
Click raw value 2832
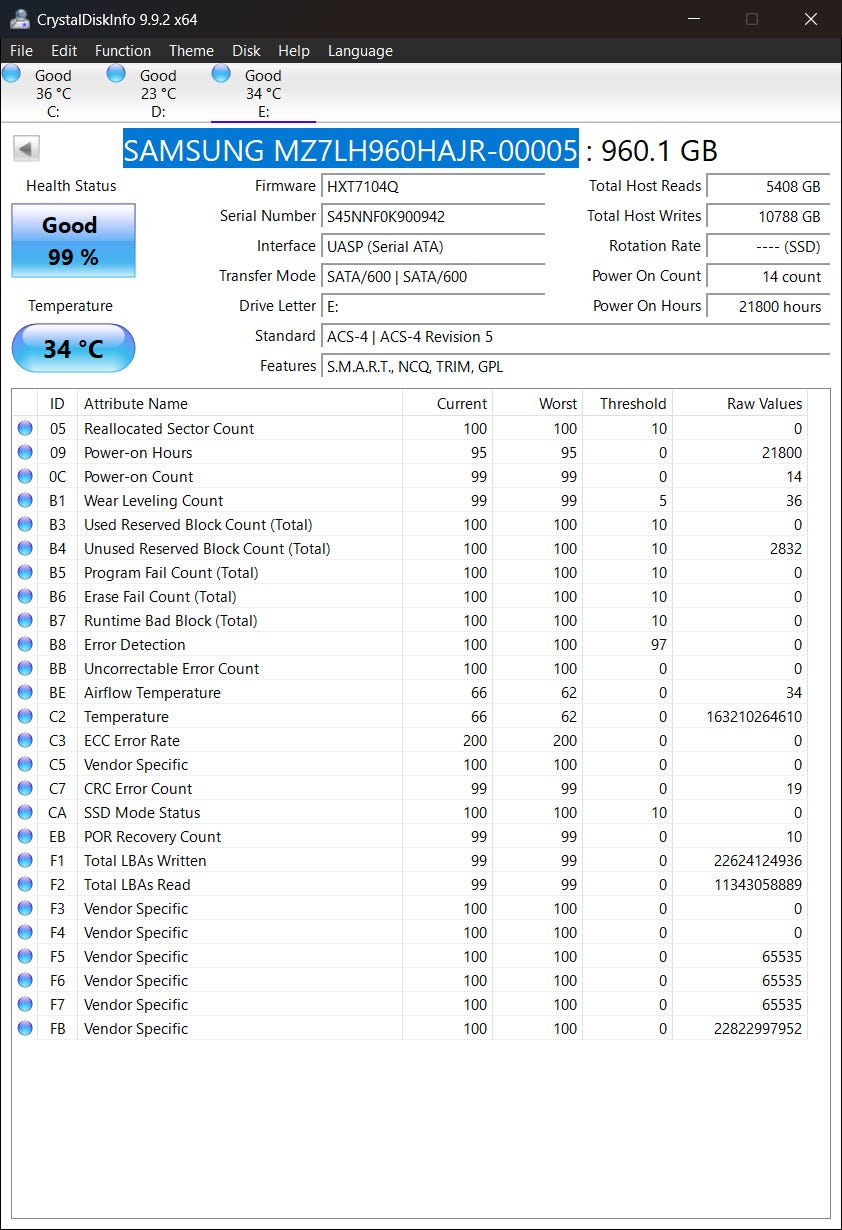pos(785,549)
